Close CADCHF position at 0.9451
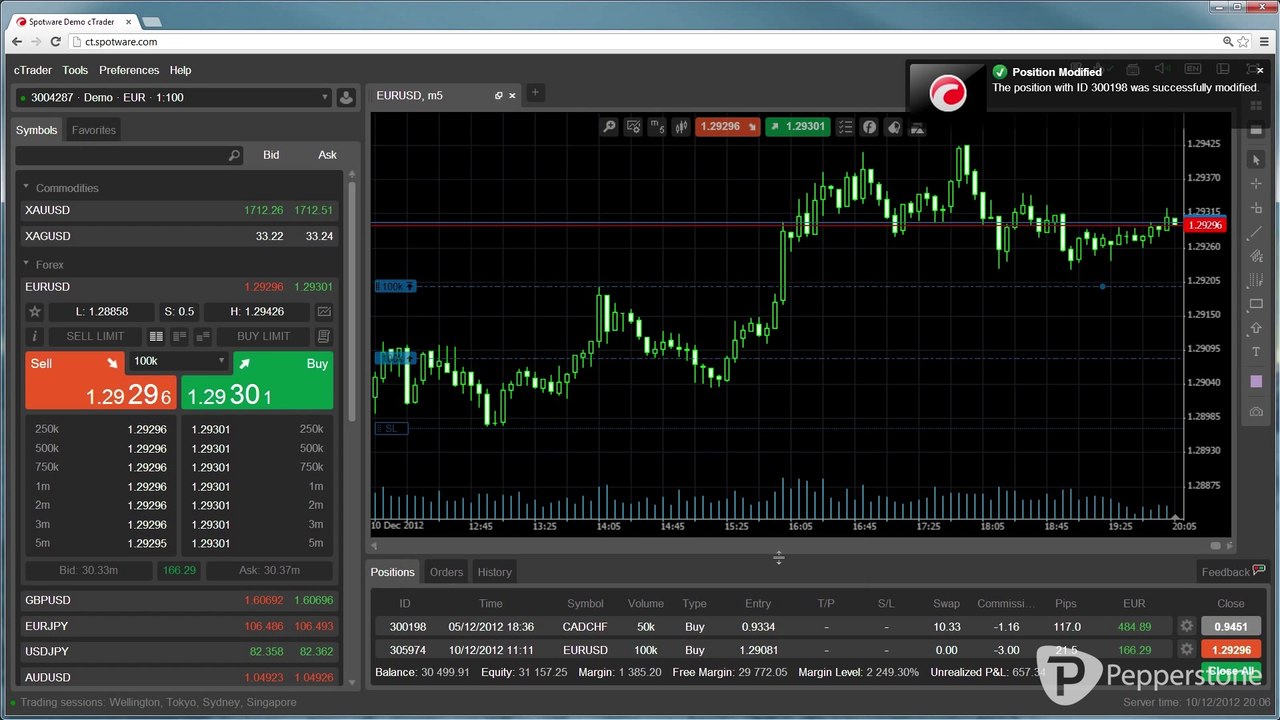The image size is (1280, 720). tap(1231, 627)
